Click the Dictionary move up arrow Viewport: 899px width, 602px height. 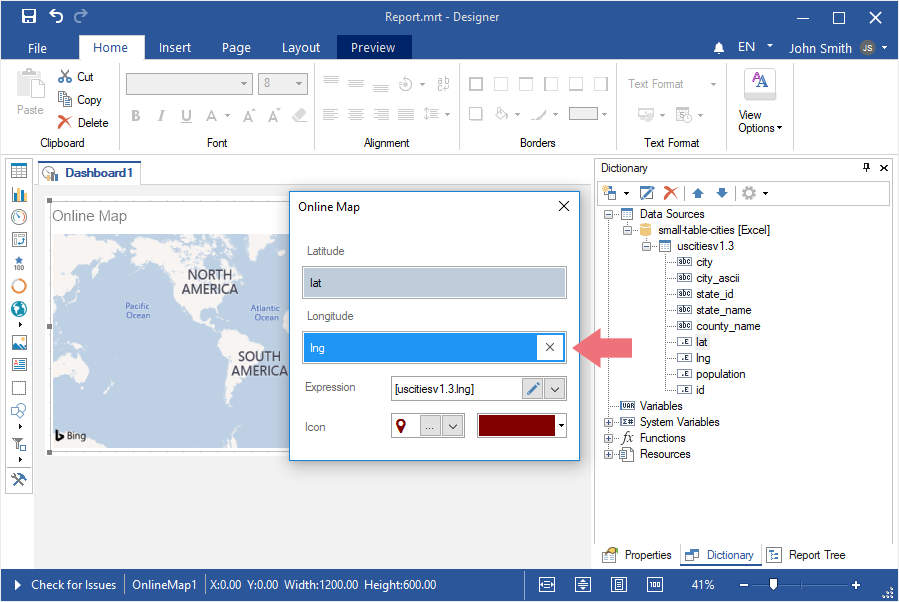[698, 192]
